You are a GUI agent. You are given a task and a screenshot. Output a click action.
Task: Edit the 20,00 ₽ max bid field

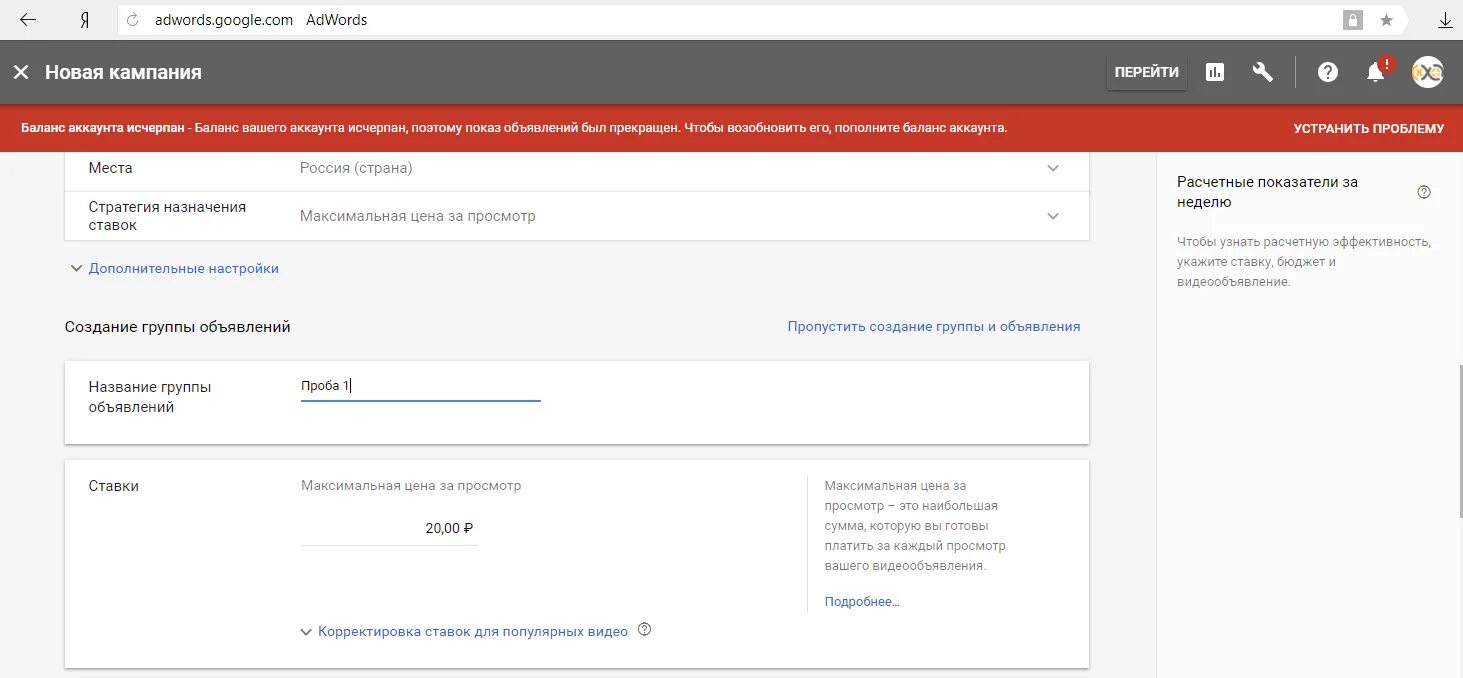click(388, 528)
